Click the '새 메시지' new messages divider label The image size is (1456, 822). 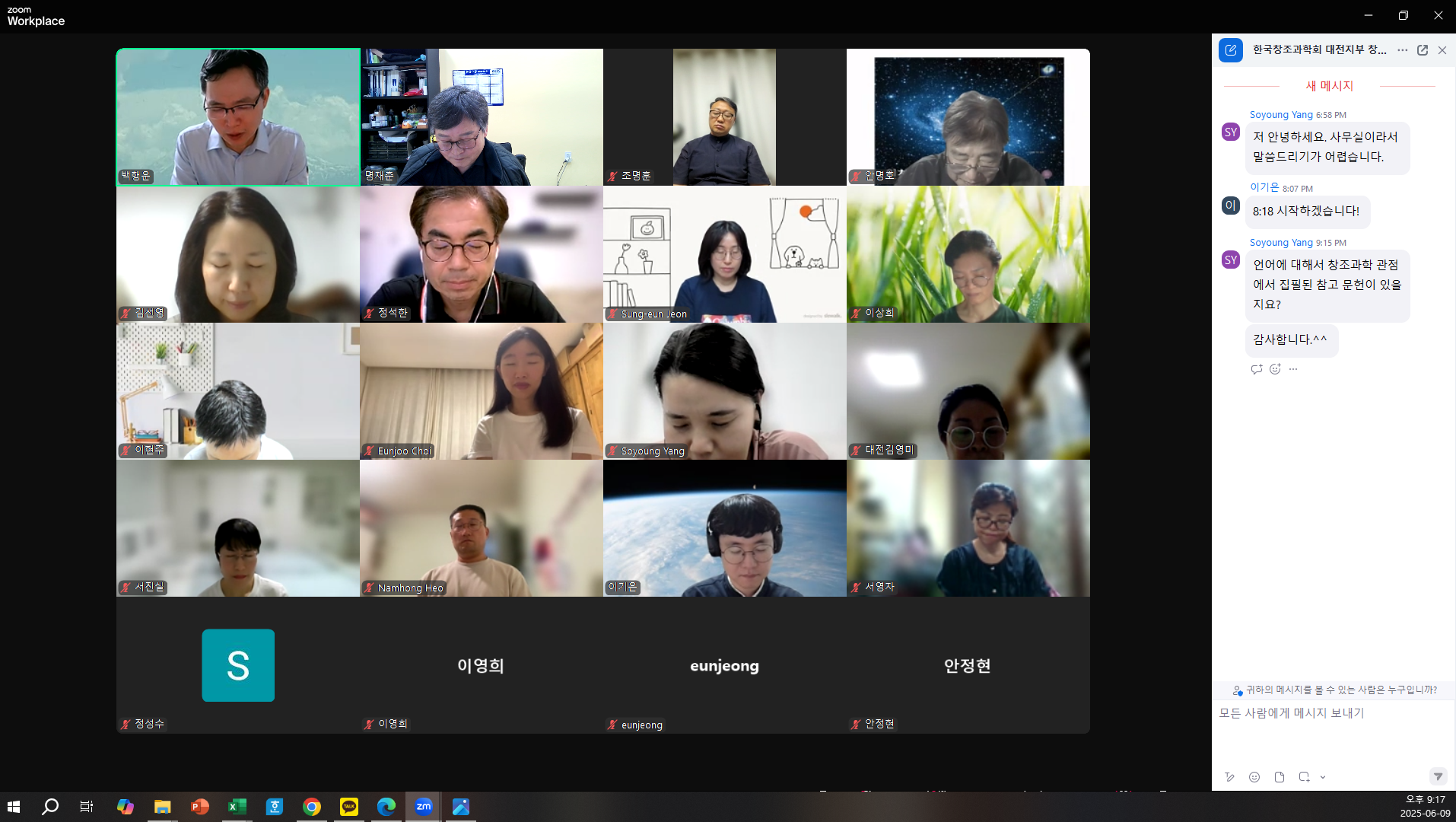pyautogui.click(x=1329, y=86)
